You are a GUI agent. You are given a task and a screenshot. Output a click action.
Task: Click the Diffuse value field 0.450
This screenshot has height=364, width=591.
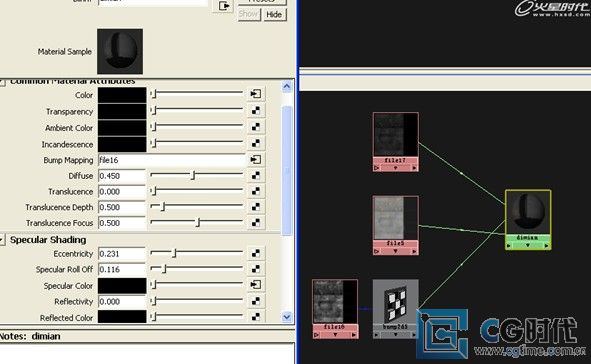(122, 176)
